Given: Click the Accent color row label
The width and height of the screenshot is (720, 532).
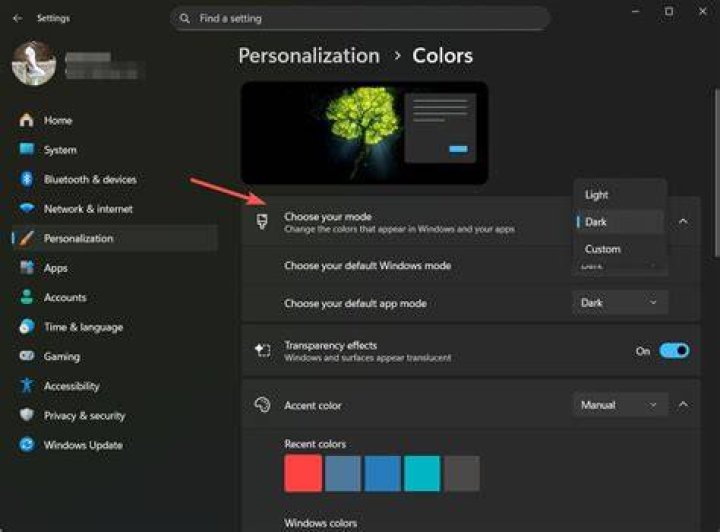Looking at the screenshot, I should [x=313, y=405].
